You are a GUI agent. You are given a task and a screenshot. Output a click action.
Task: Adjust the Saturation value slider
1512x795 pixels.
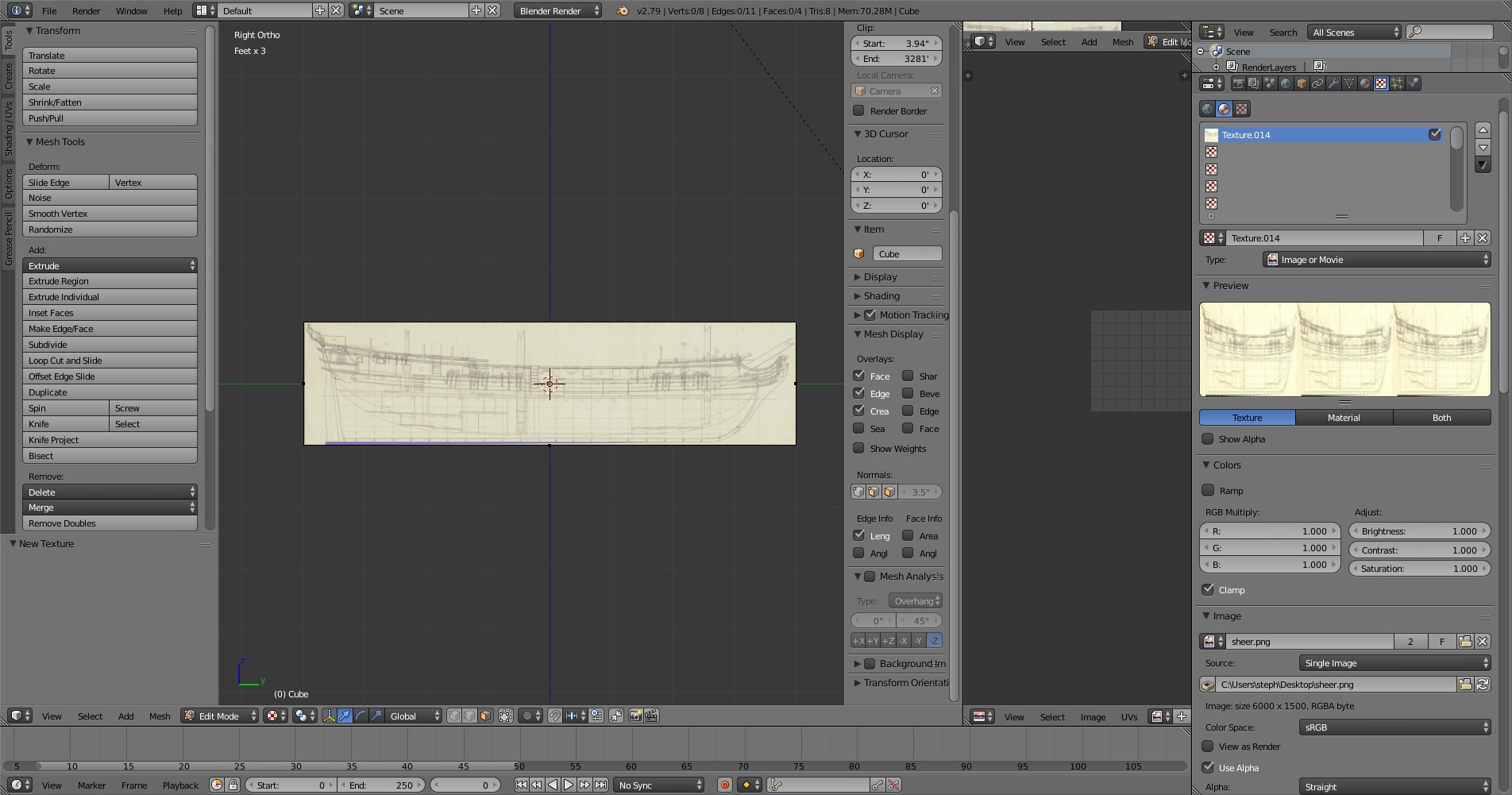(1419, 568)
